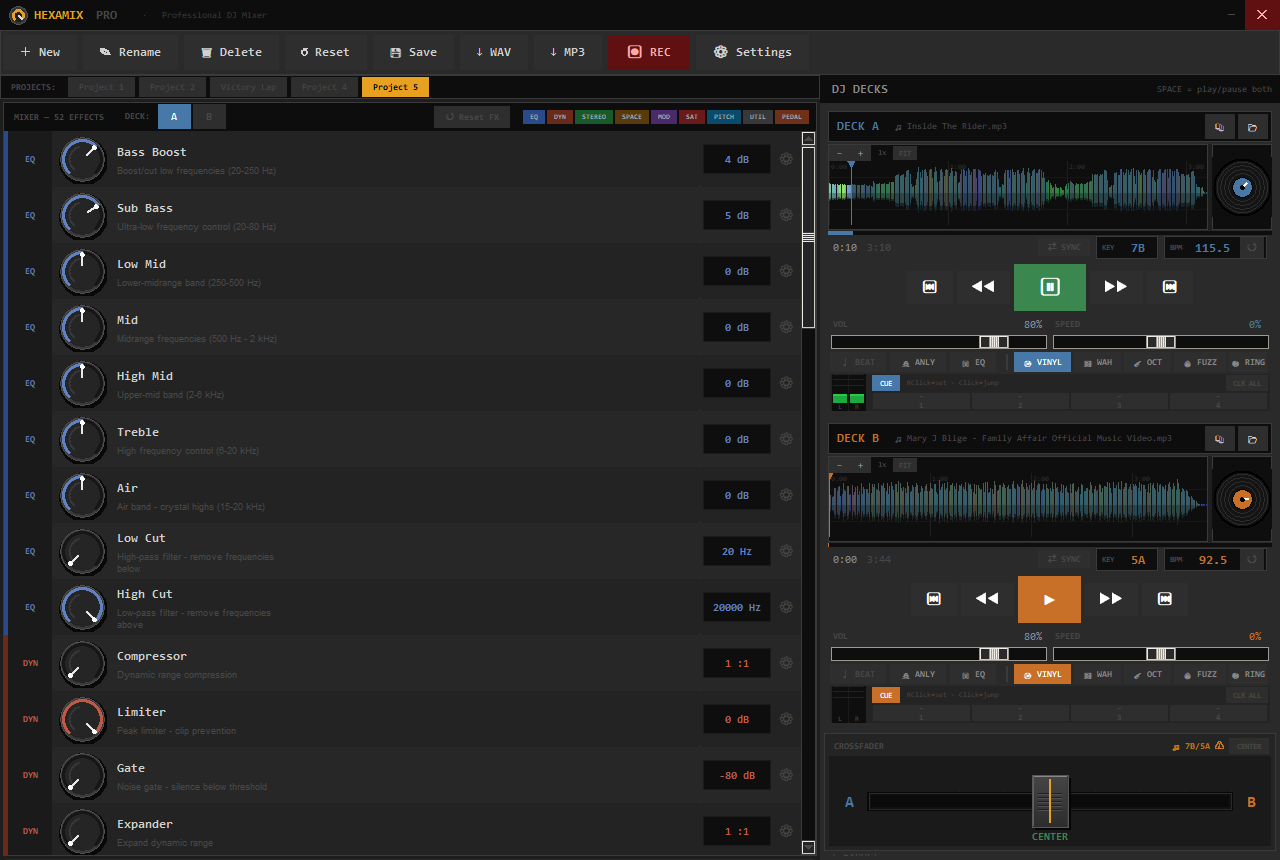Filter effects by SPACE category

pos(632,117)
